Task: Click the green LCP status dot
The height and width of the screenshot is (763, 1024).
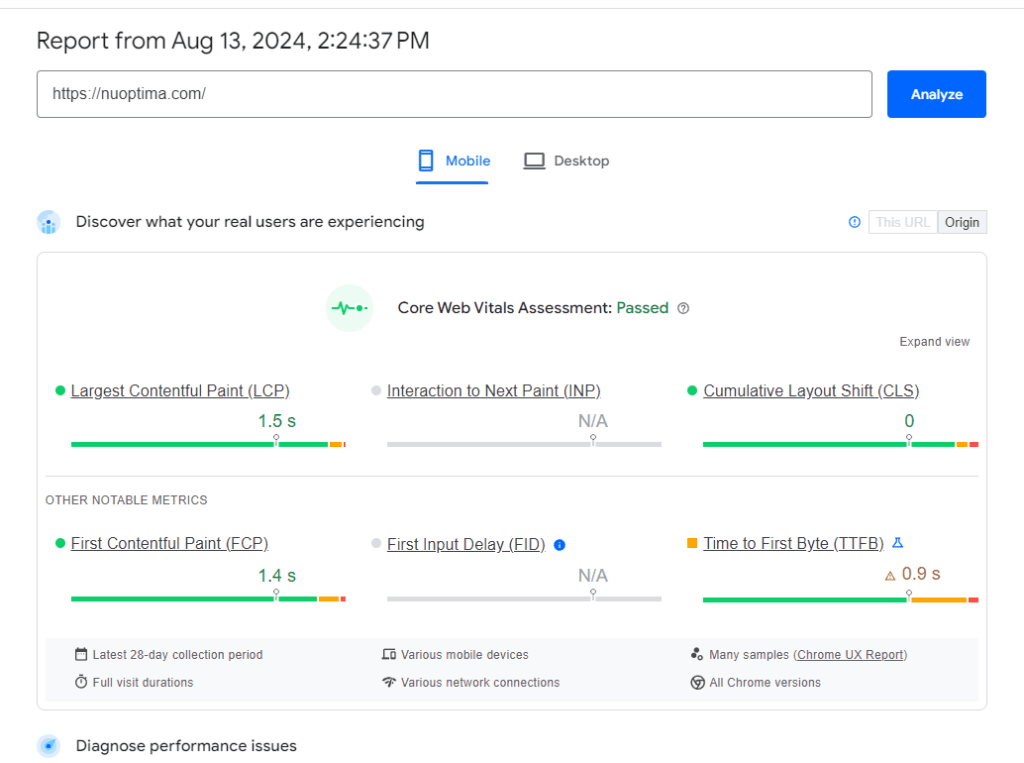Action: (x=60, y=391)
